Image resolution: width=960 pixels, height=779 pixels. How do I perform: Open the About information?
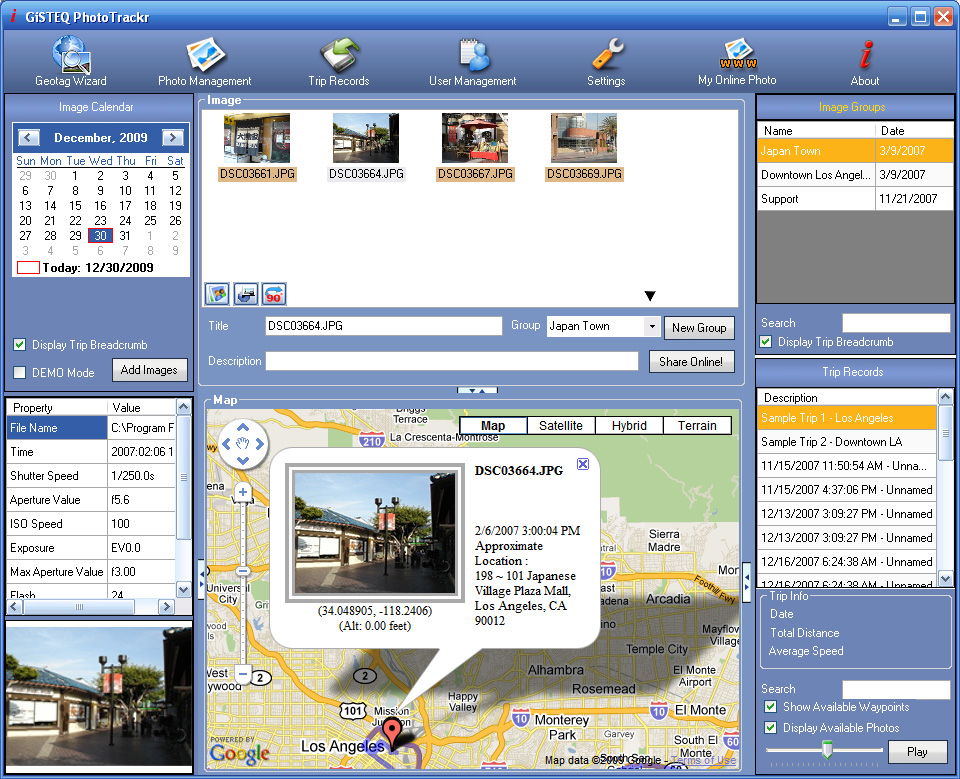pyautogui.click(x=864, y=61)
